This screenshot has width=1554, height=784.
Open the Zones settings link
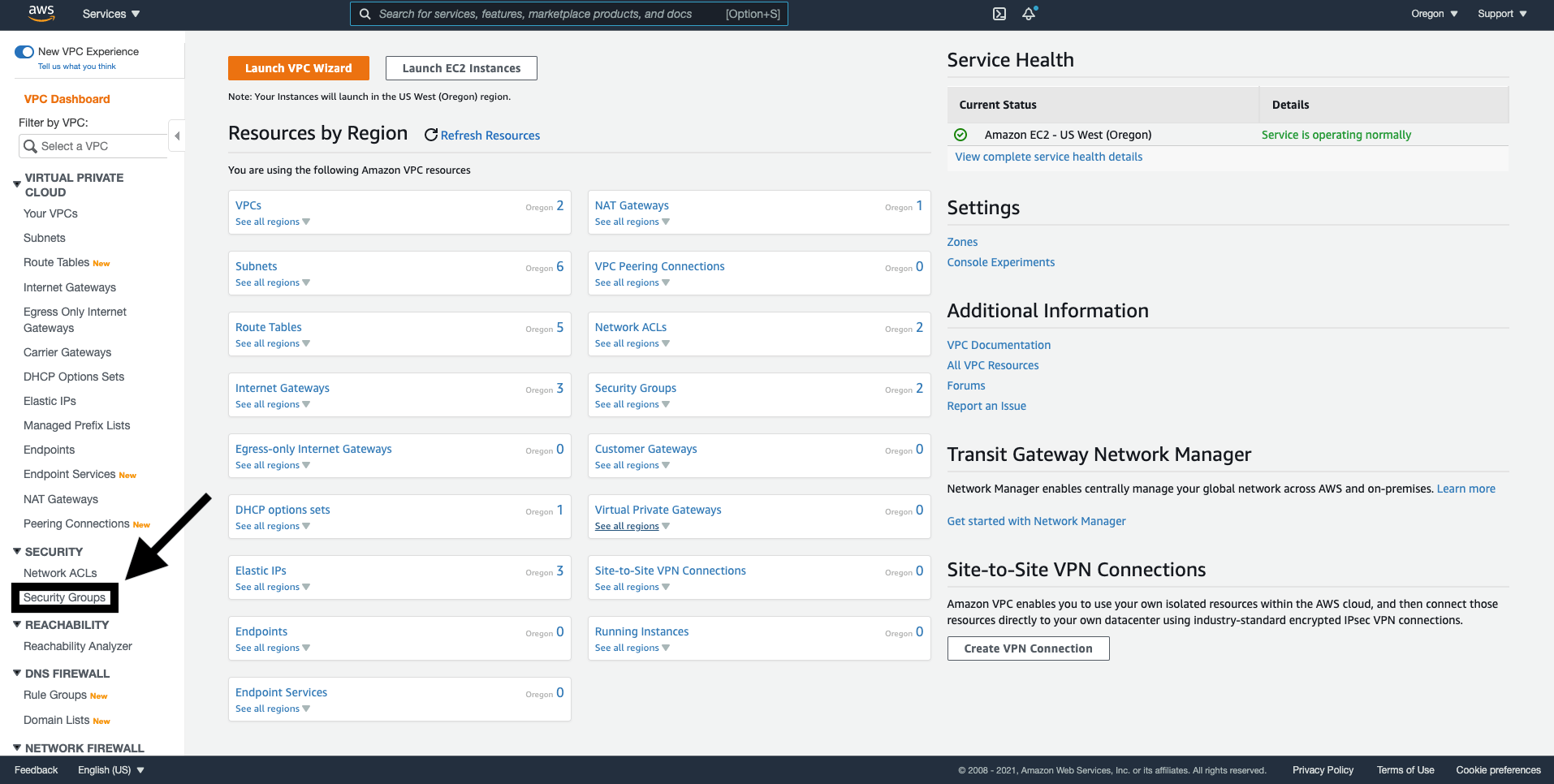963,242
